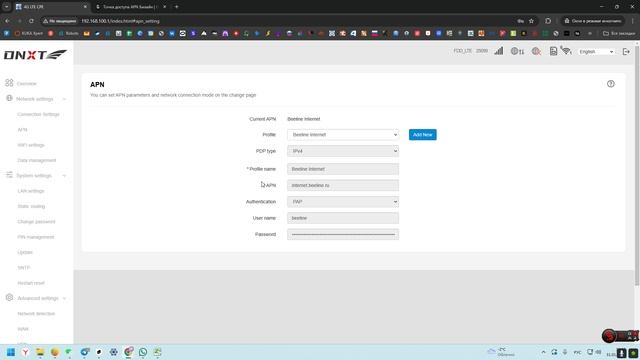The width and height of the screenshot is (640, 360).
Task: Open the English language selector
Action: 596,52
